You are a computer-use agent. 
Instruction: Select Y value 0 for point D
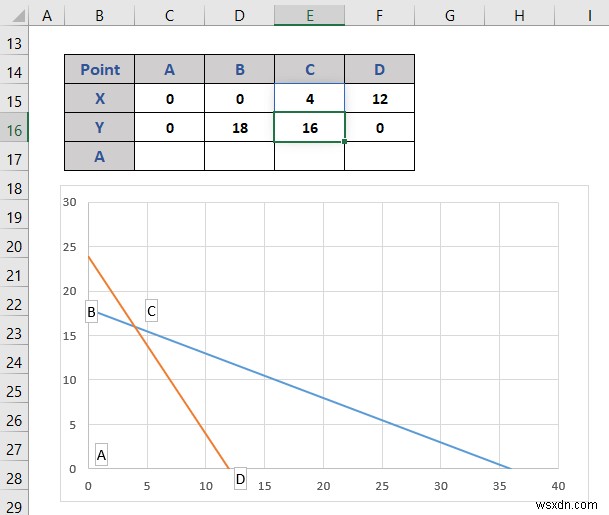point(379,127)
